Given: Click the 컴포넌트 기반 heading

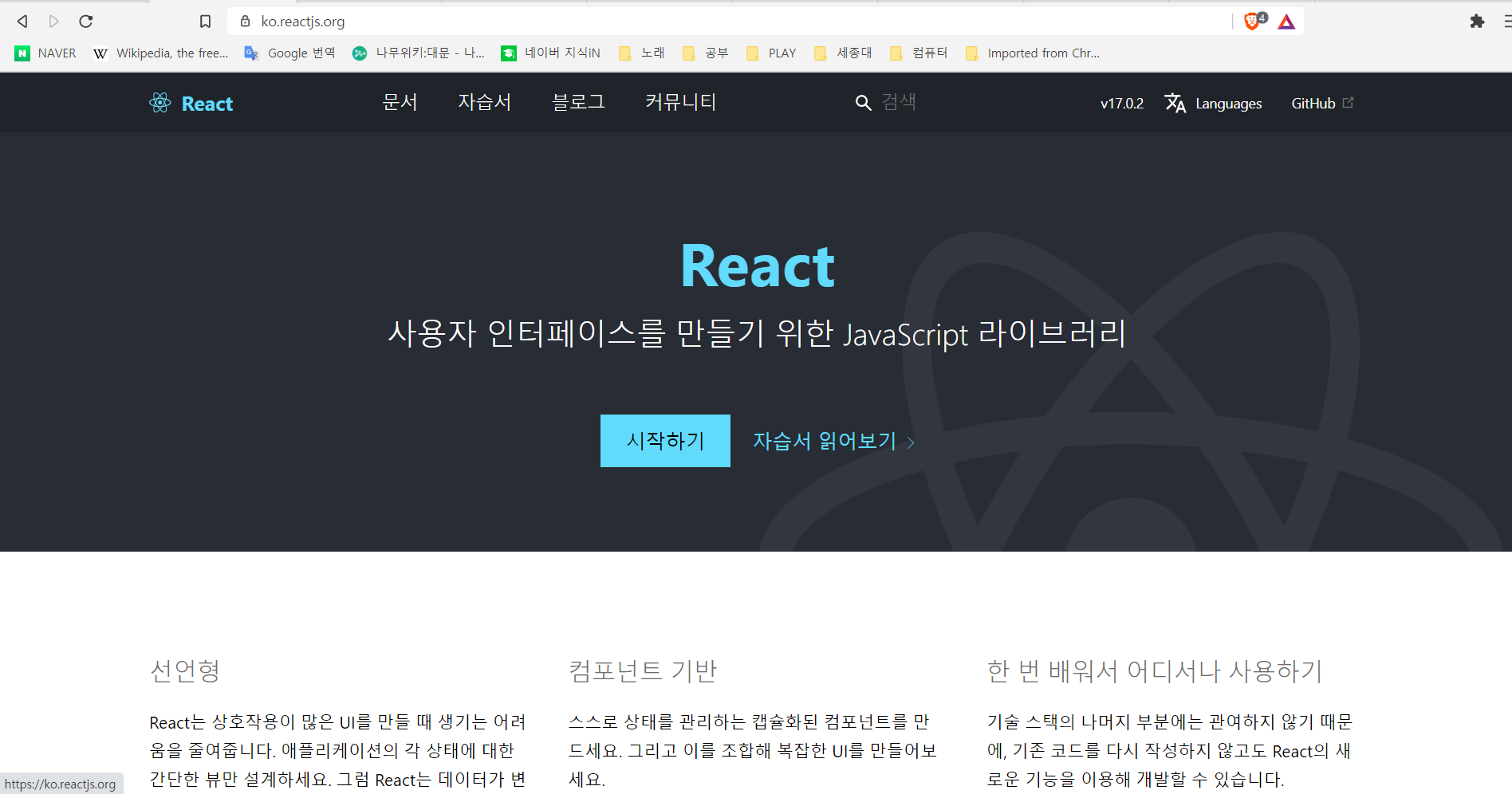Looking at the screenshot, I should click(643, 671).
